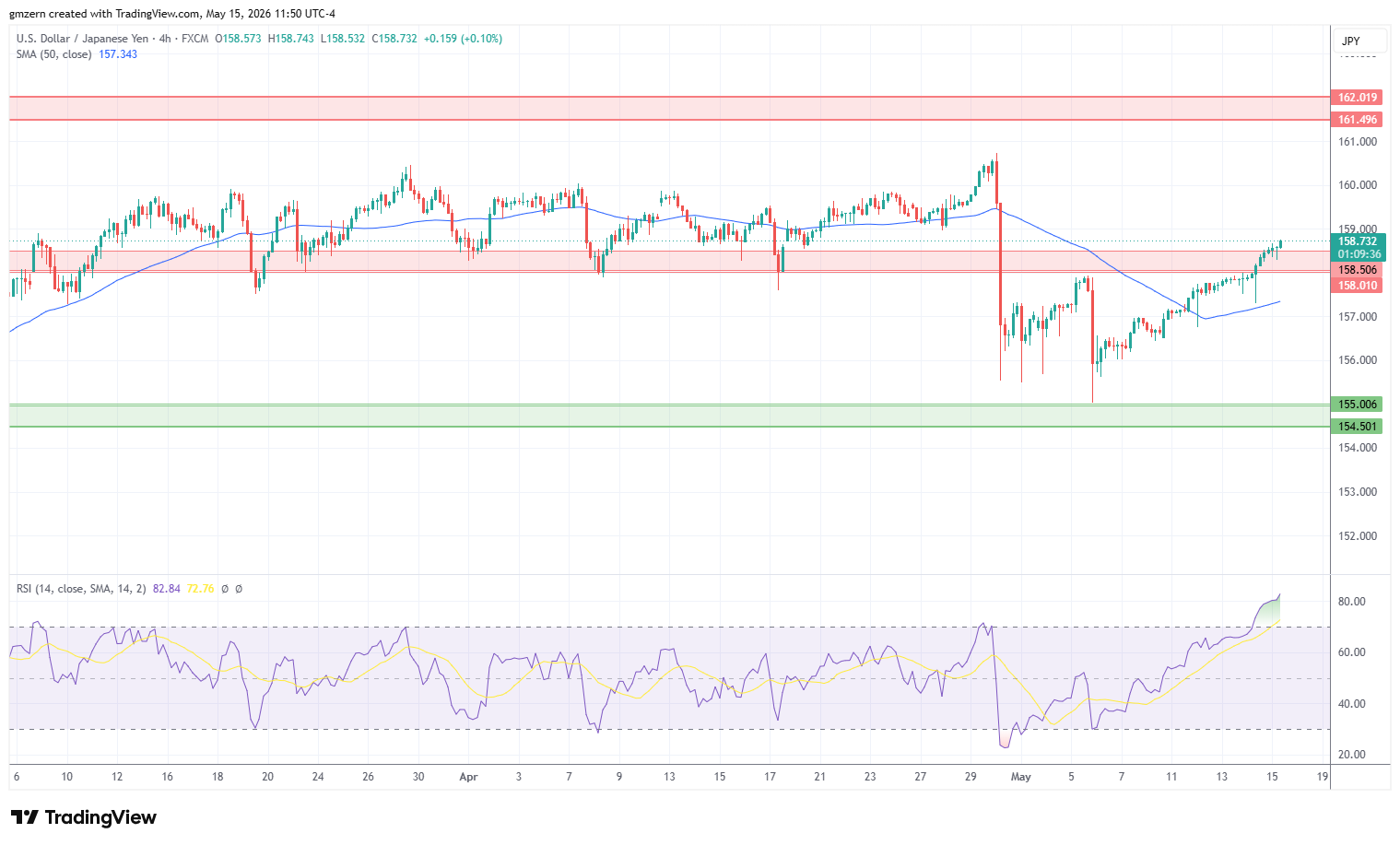The height and width of the screenshot is (845, 1400).
Task: Click the 30 date on time axis
Action: point(418,777)
